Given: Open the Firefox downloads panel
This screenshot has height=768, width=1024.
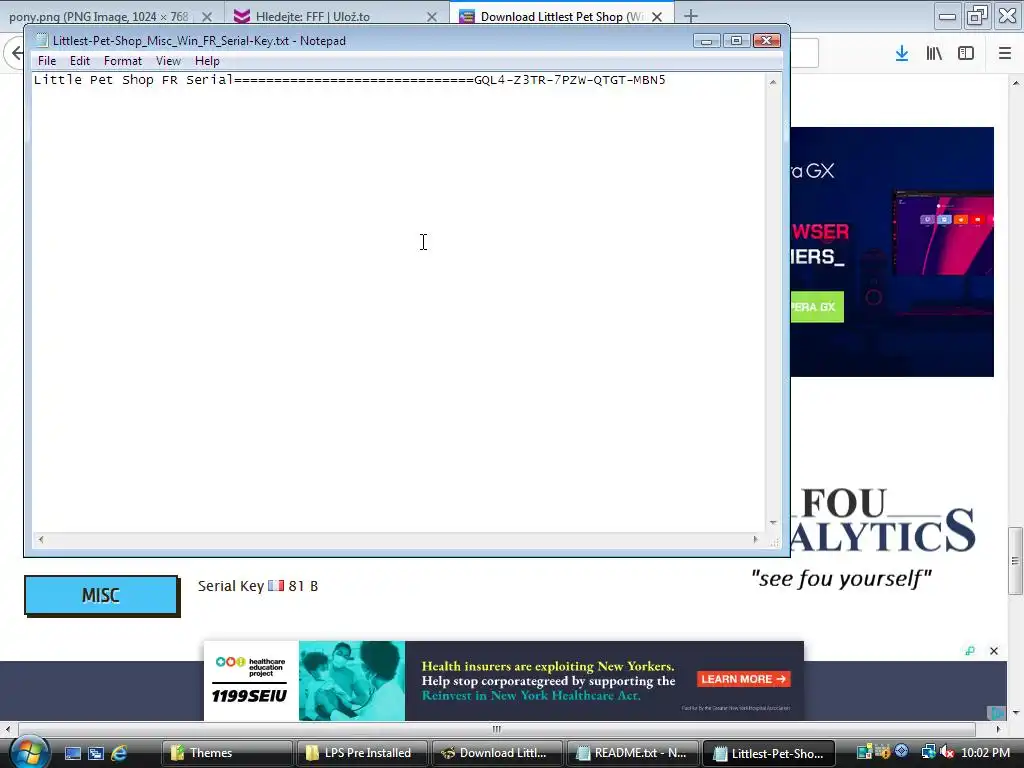Looking at the screenshot, I should [902, 53].
